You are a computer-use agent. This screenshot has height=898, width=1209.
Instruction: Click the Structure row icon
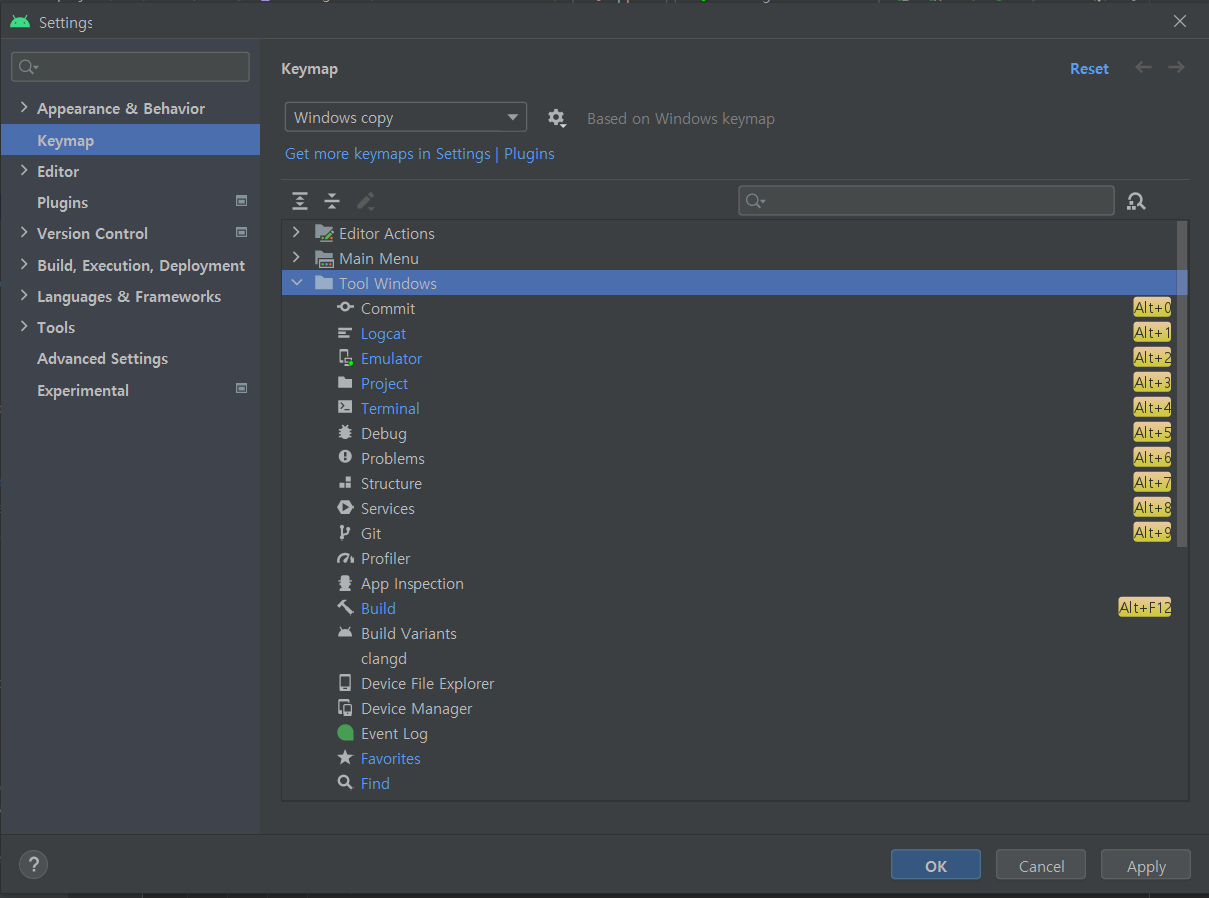(345, 483)
